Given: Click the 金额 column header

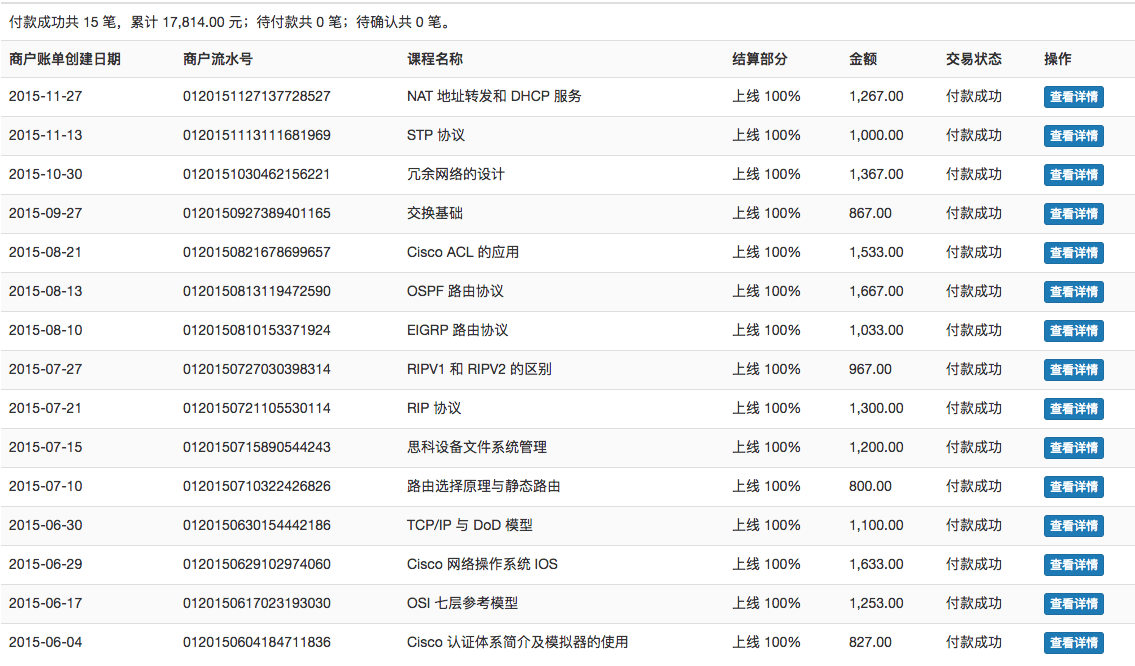Looking at the screenshot, I should [863, 59].
